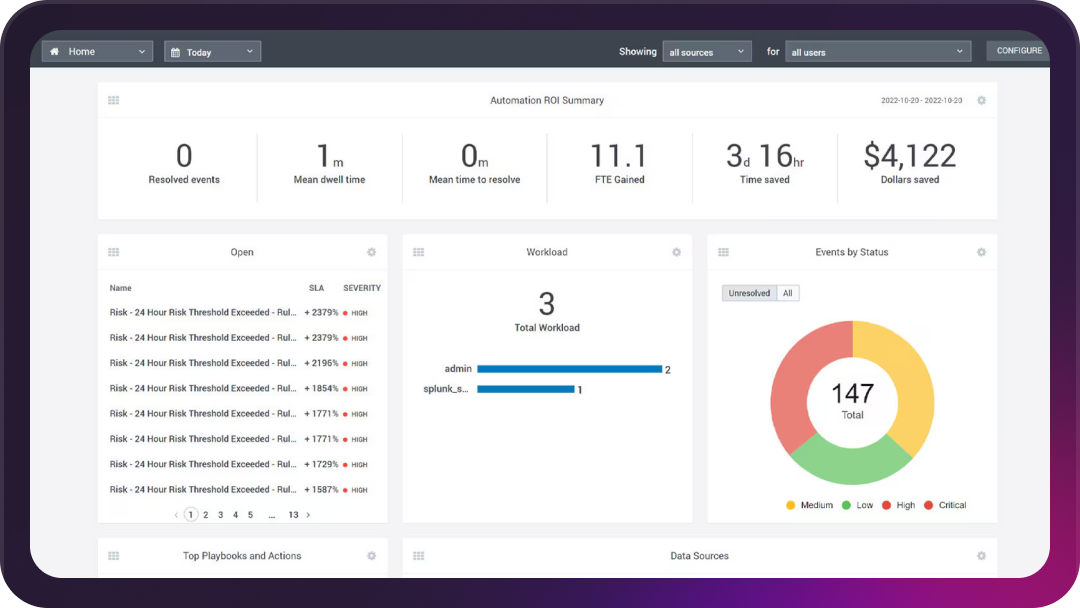The width and height of the screenshot is (1080, 608).
Task: Click the CONFIGURE button
Action: (x=1018, y=51)
